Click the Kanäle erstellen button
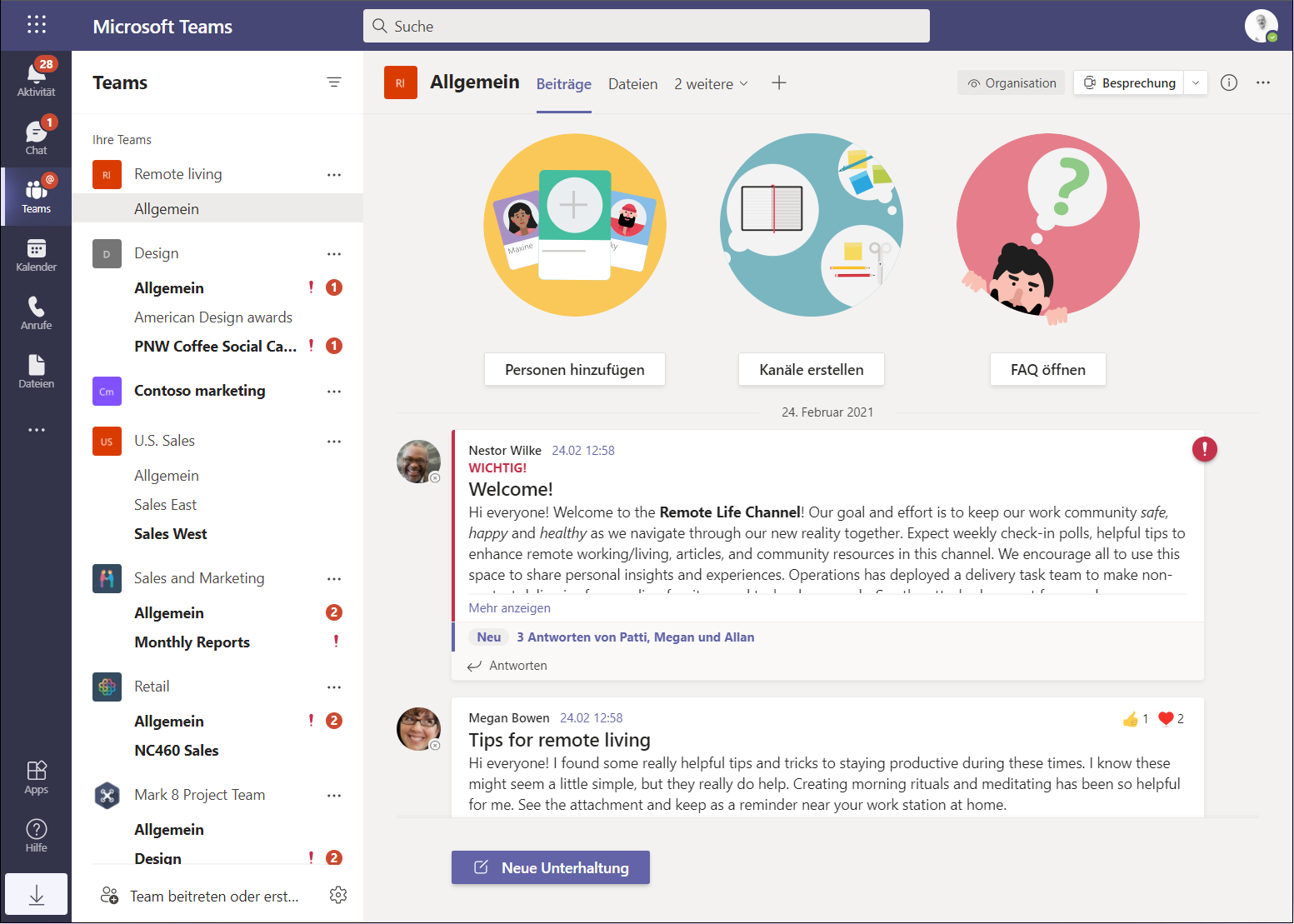The height and width of the screenshot is (924, 1294). click(812, 369)
